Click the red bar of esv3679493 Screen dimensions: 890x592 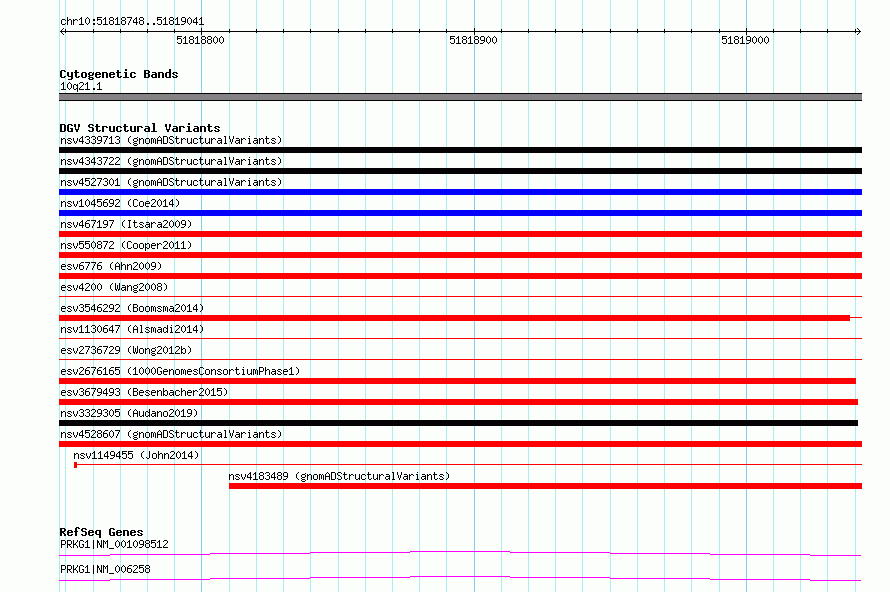click(459, 402)
